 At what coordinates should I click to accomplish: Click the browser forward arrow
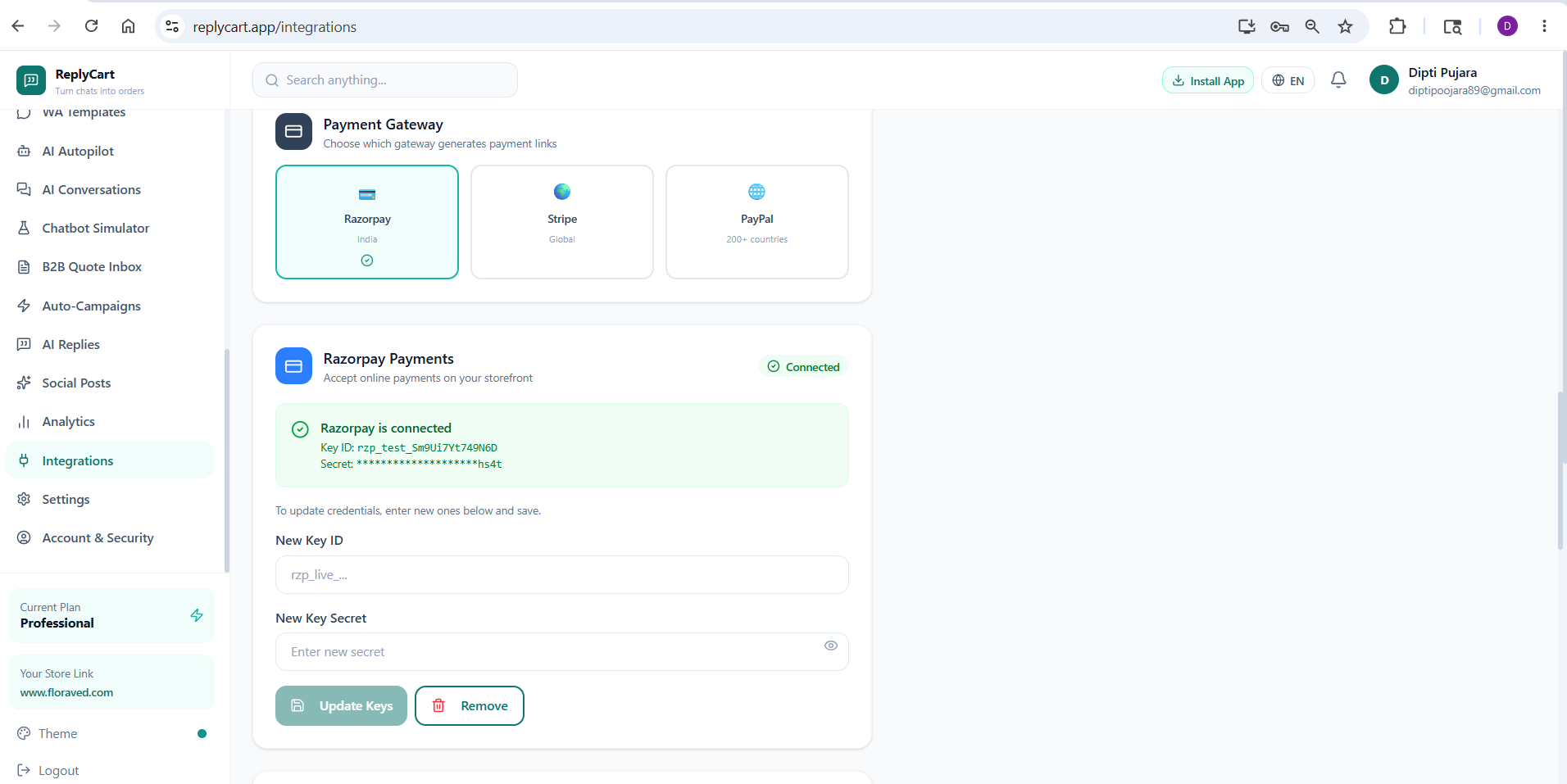[54, 26]
